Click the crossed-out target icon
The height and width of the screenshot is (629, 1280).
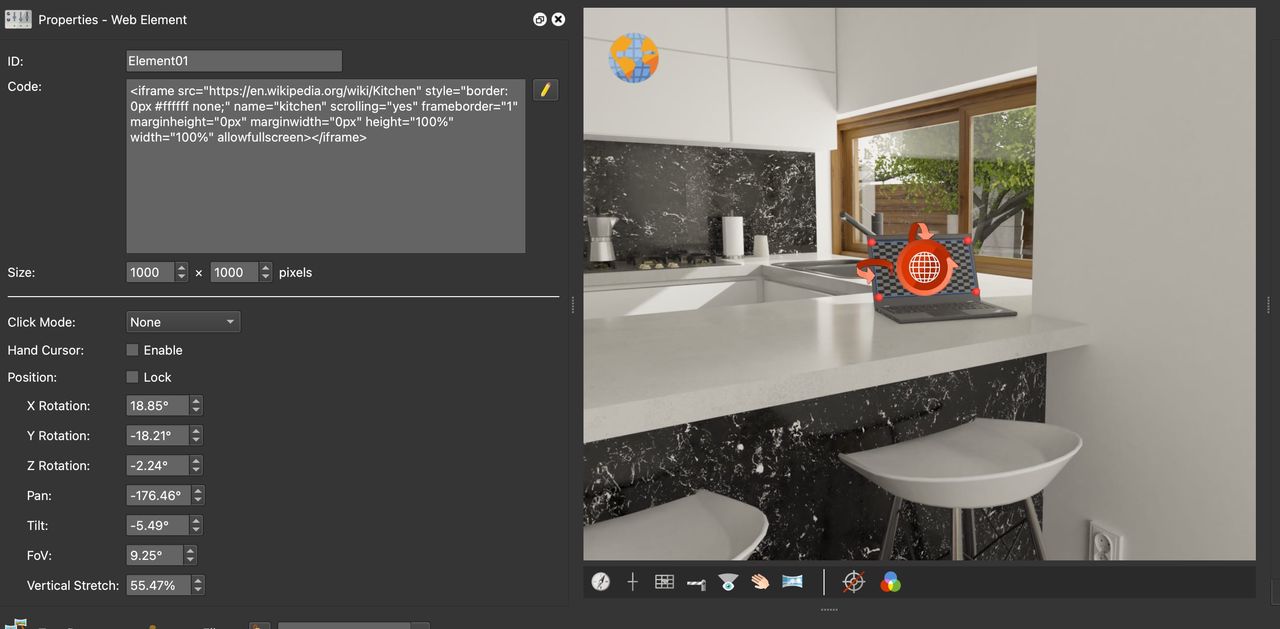click(x=853, y=581)
